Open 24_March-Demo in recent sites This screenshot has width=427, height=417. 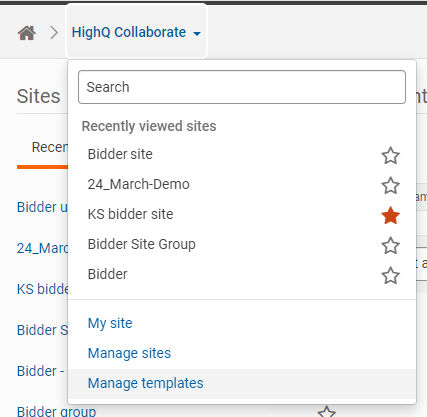(139, 184)
